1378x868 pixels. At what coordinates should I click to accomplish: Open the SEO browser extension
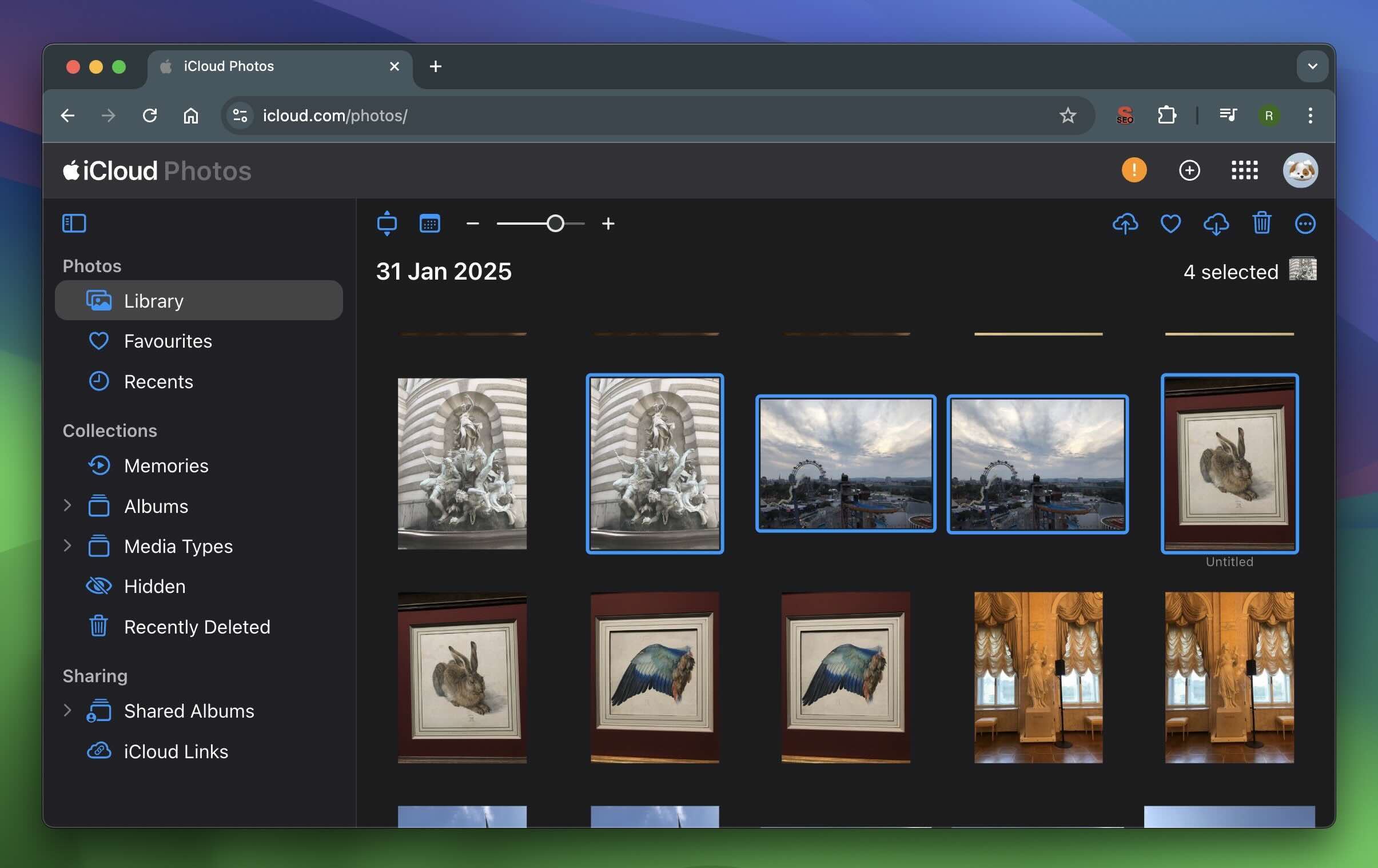(x=1124, y=116)
